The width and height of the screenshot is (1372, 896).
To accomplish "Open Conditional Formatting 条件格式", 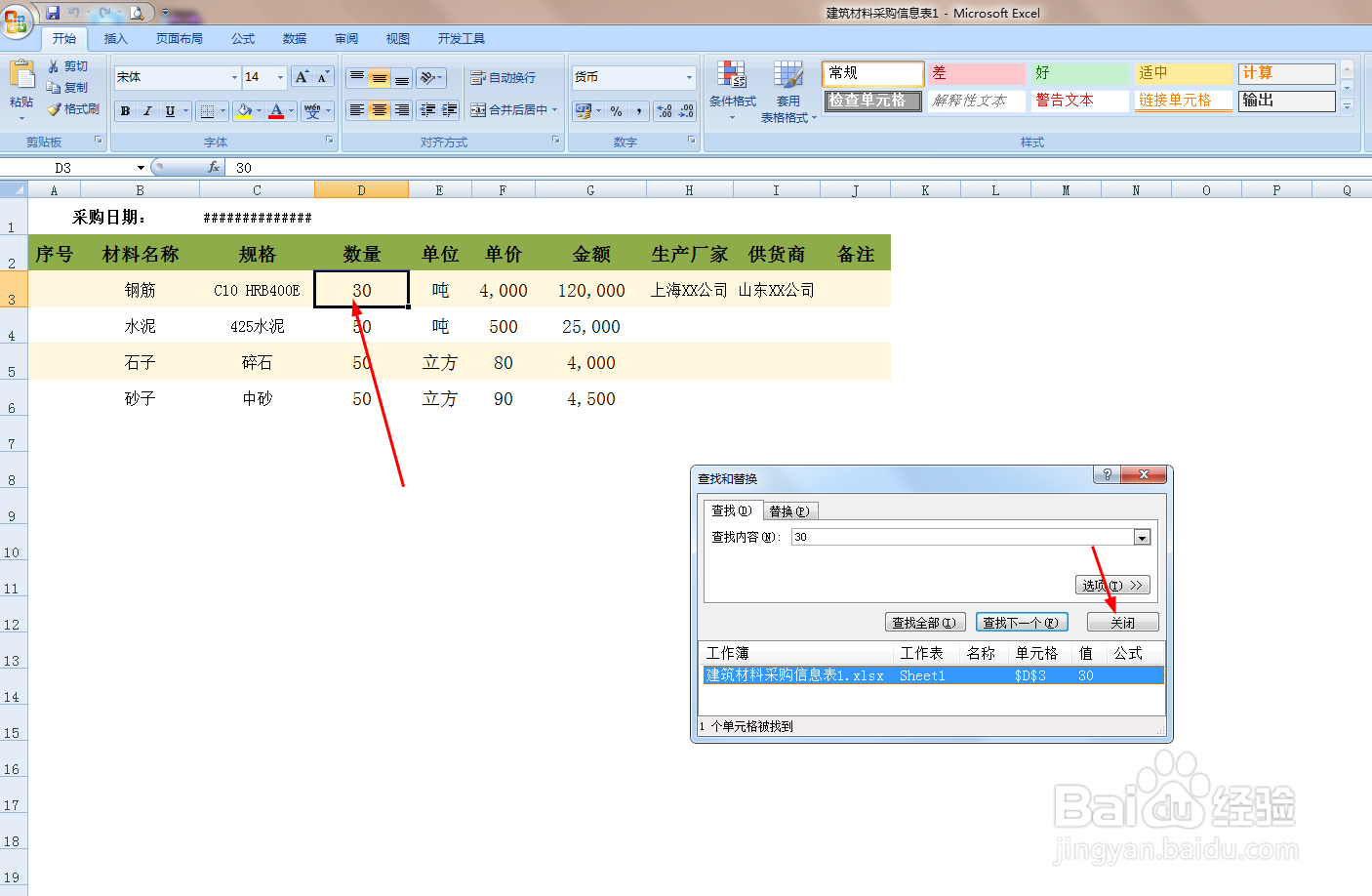I will pyautogui.click(x=732, y=91).
